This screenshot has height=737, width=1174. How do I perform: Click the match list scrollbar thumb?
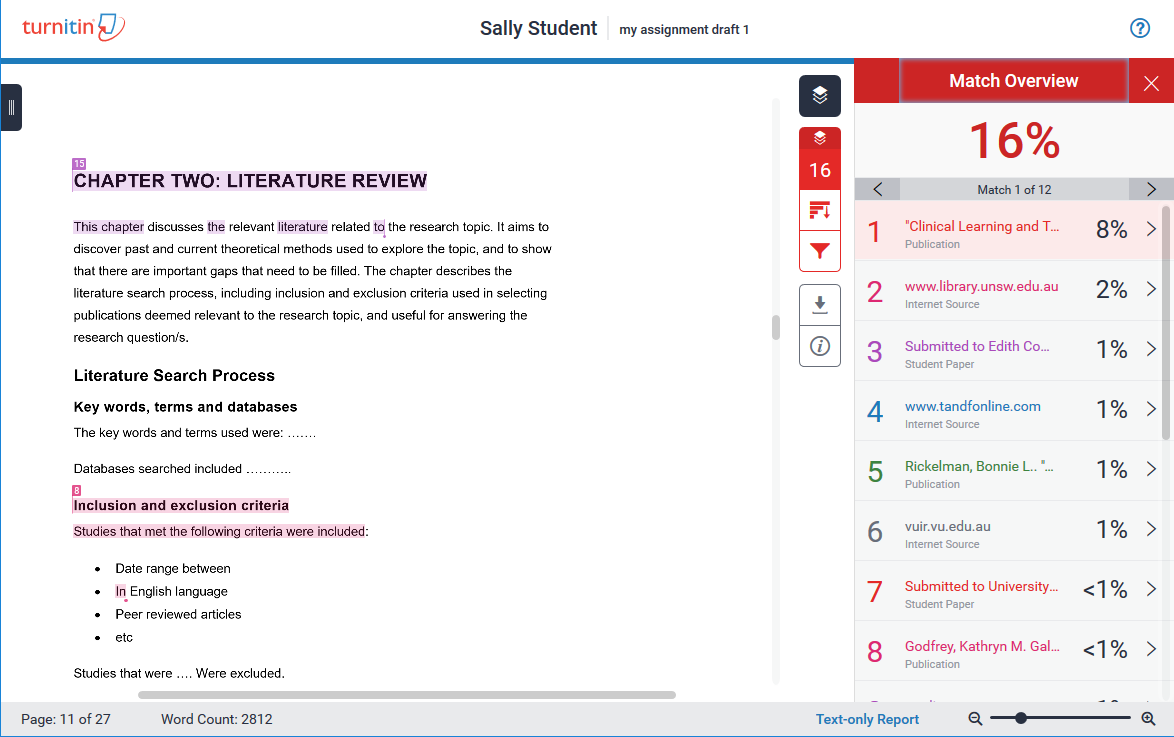(x=1166, y=322)
